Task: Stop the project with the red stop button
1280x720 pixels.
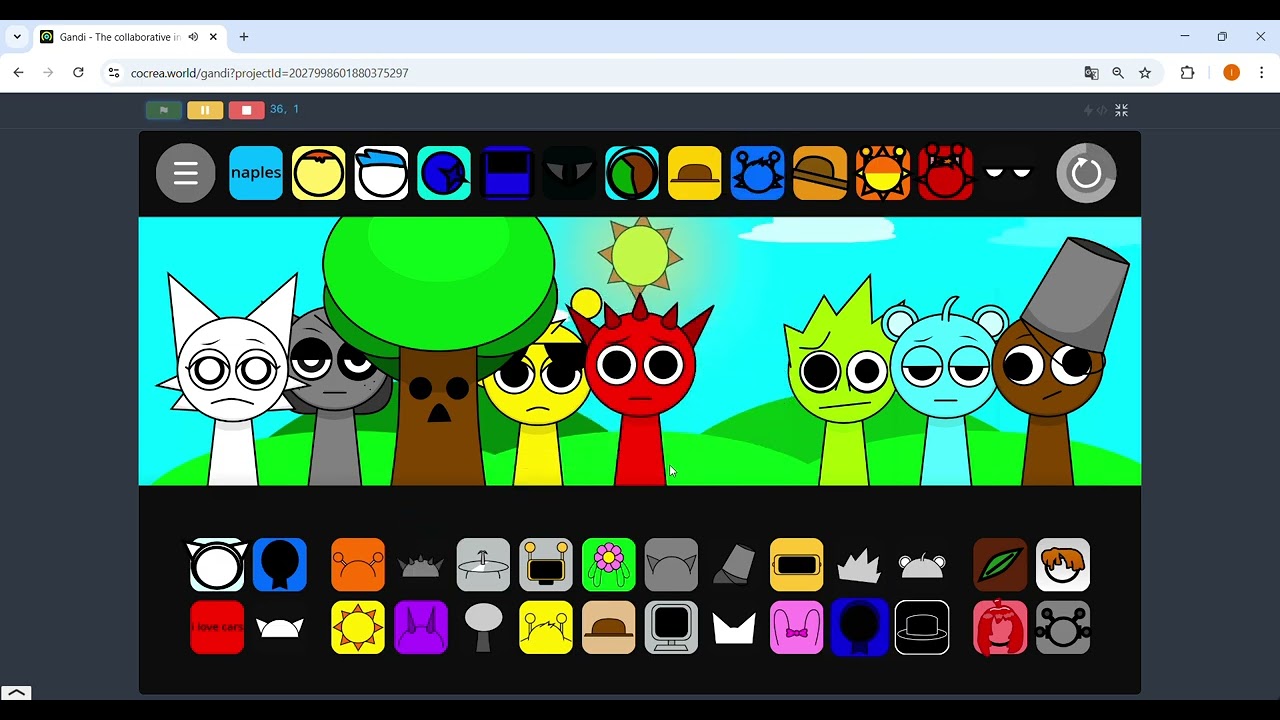Action: [246, 110]
